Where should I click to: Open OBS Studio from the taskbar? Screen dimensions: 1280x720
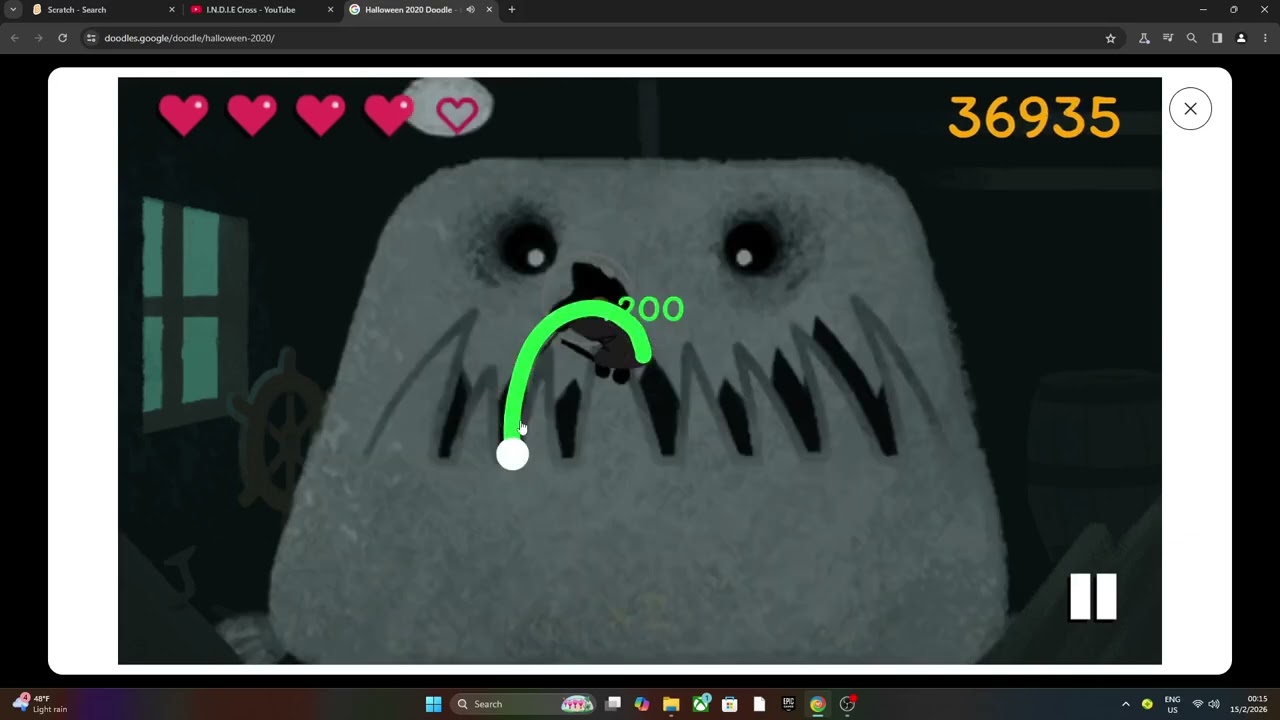click(x=847, y=704)
